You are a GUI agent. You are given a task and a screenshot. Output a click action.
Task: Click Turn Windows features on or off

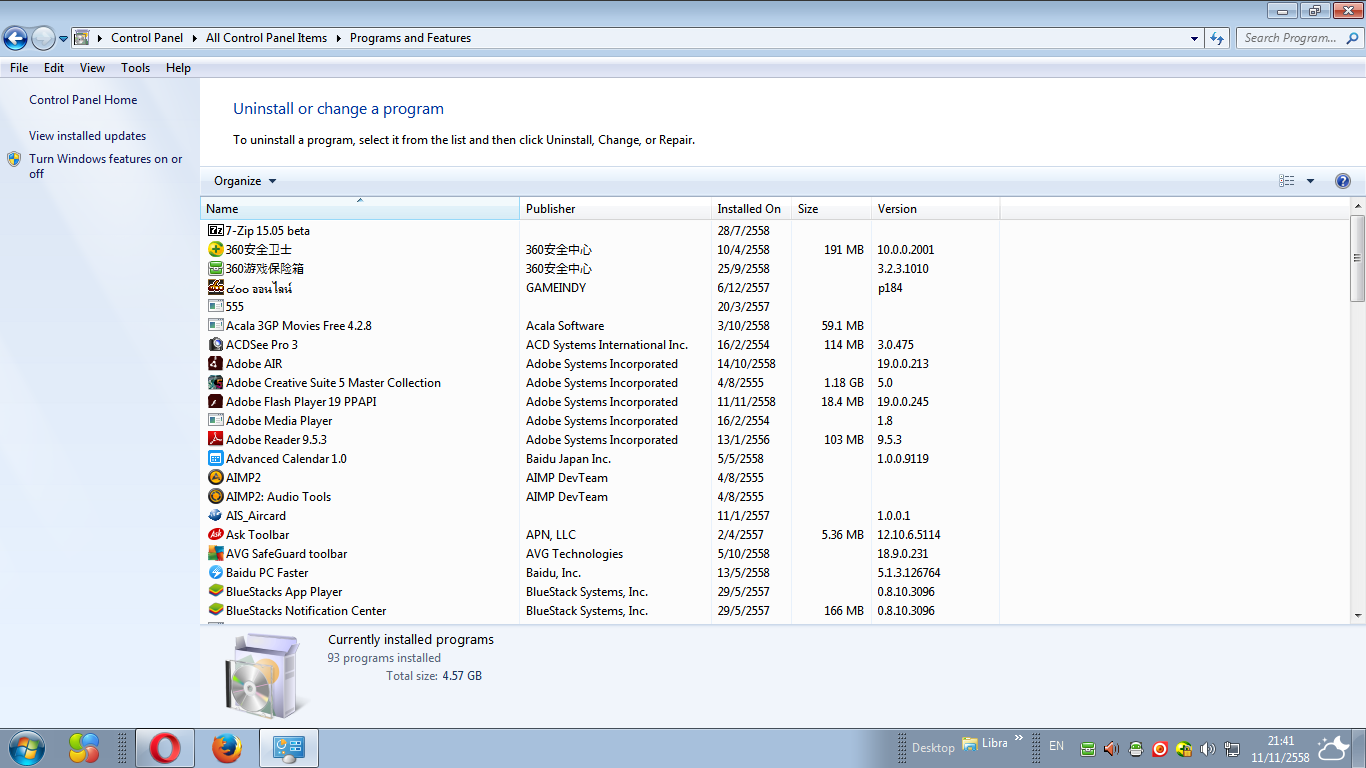(106, 166)
